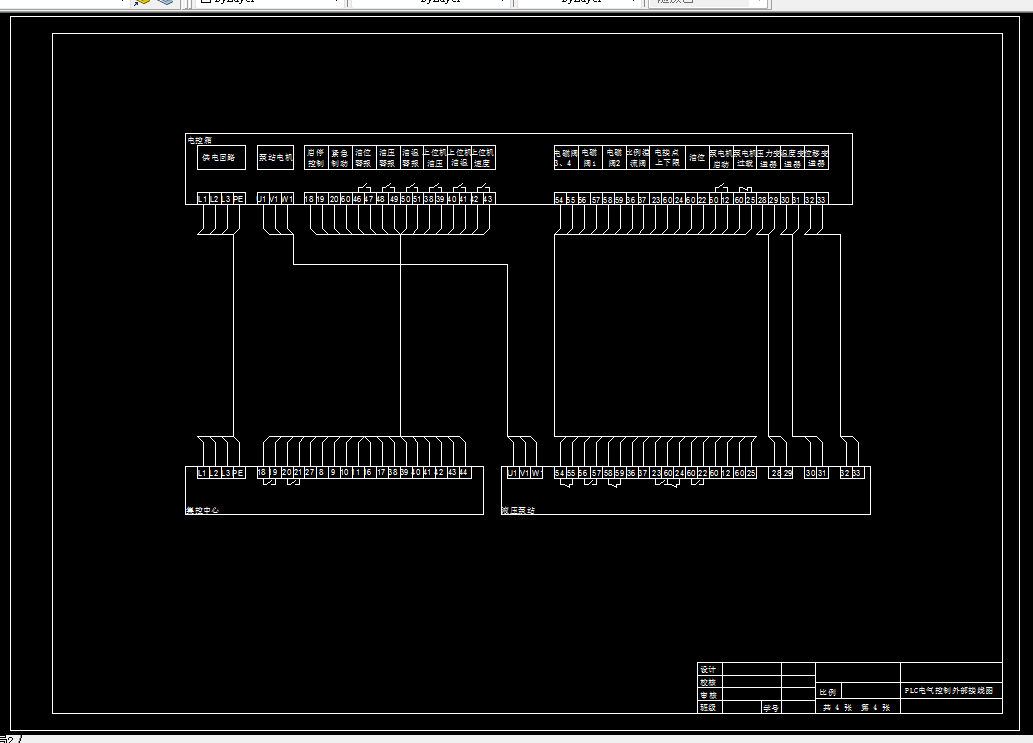Click terminal W1 in the 电控箱 row

coord(287,199)
